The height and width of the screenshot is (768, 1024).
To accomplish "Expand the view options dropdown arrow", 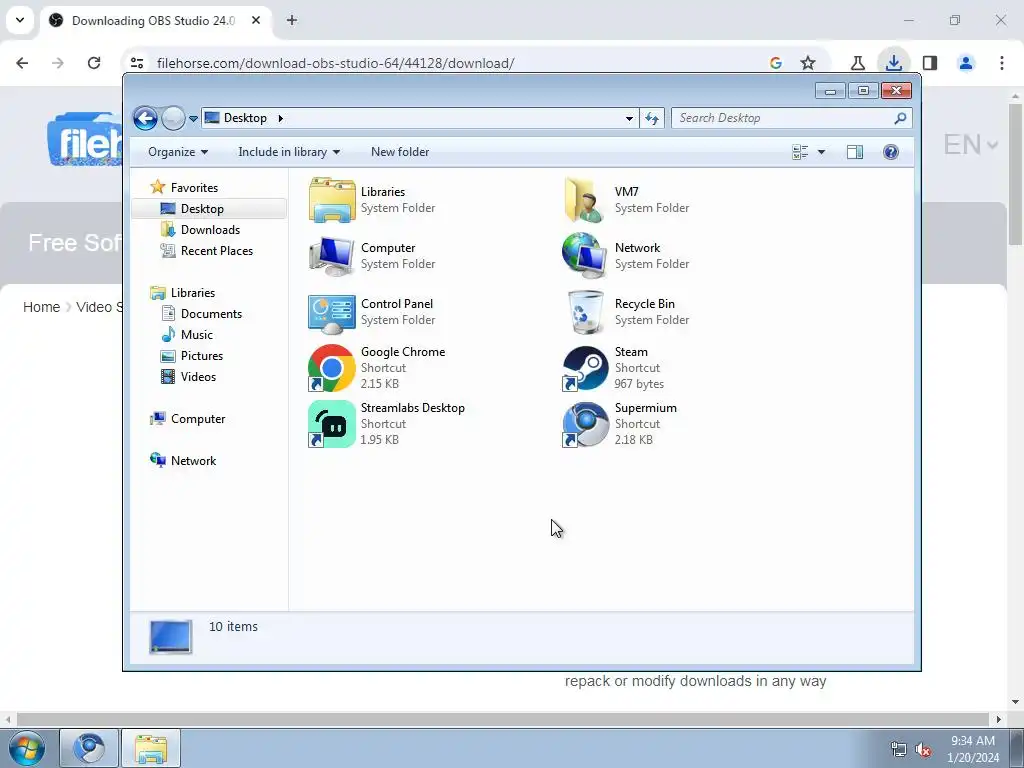I will coord(822,152).
